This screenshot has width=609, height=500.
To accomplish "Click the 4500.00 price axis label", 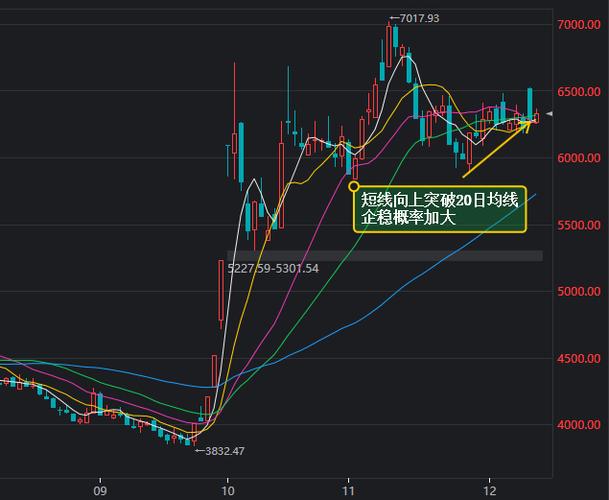I will coord(579,358).
